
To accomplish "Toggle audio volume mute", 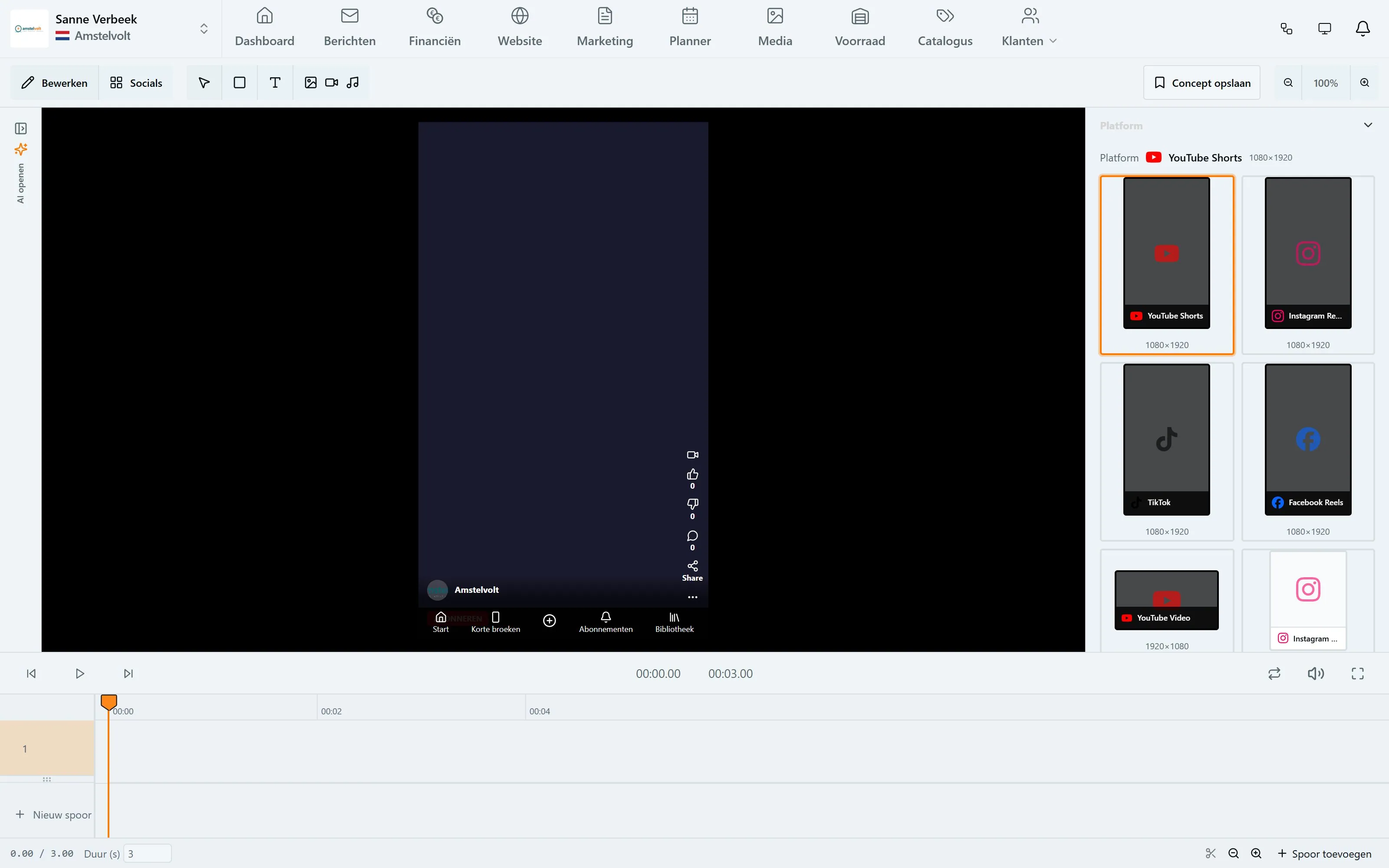I will (1316, 674).
